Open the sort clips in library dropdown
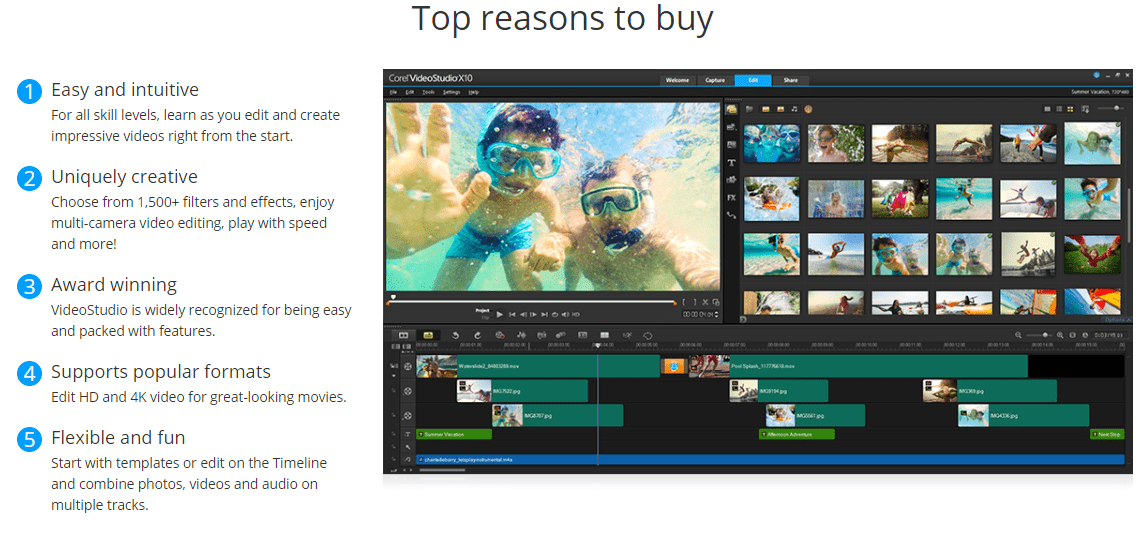 pos(1085,109)
